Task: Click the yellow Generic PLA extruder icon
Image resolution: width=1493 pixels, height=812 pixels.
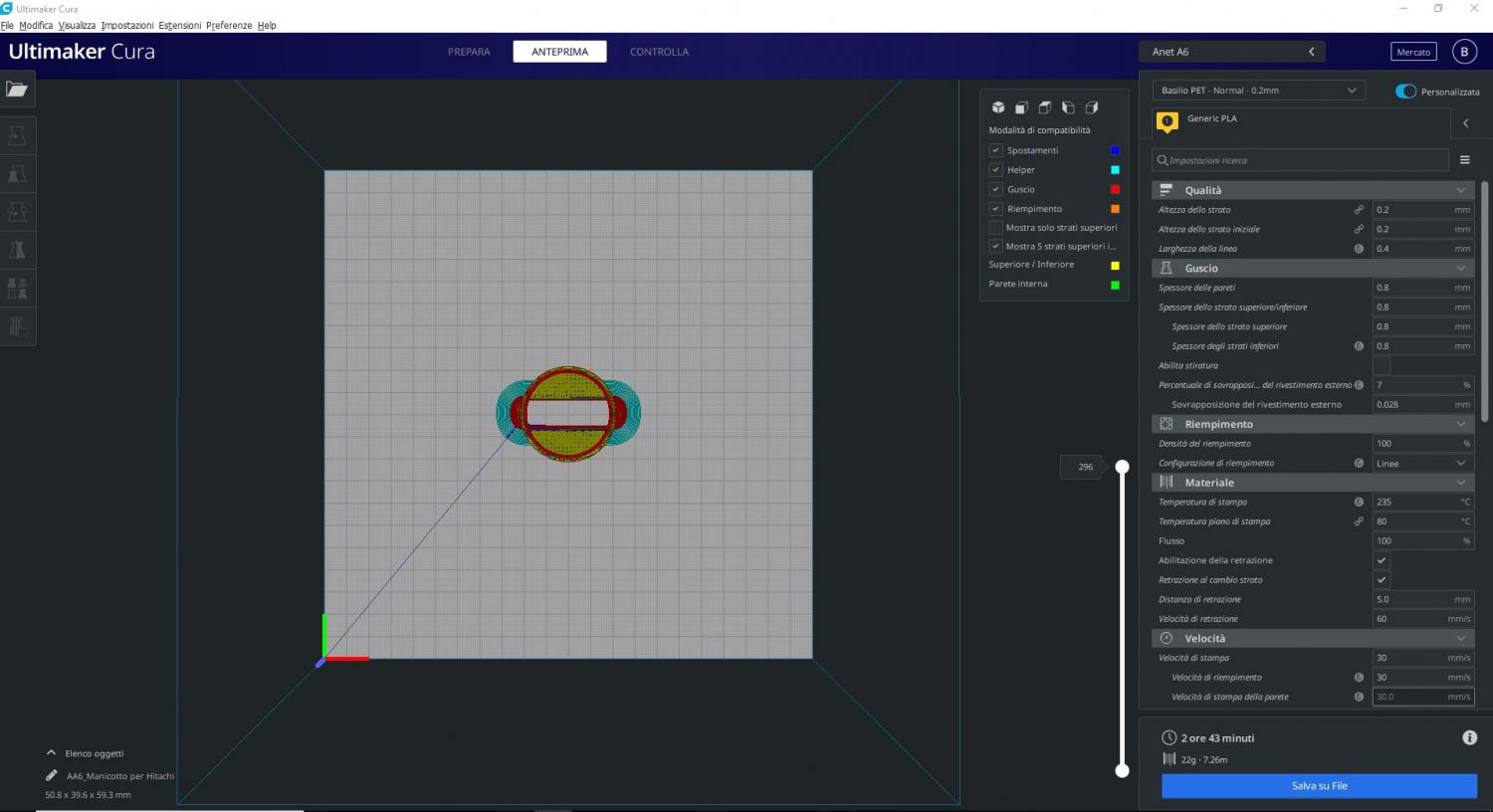Action: pyautogui.click(x=1168, y=121)
